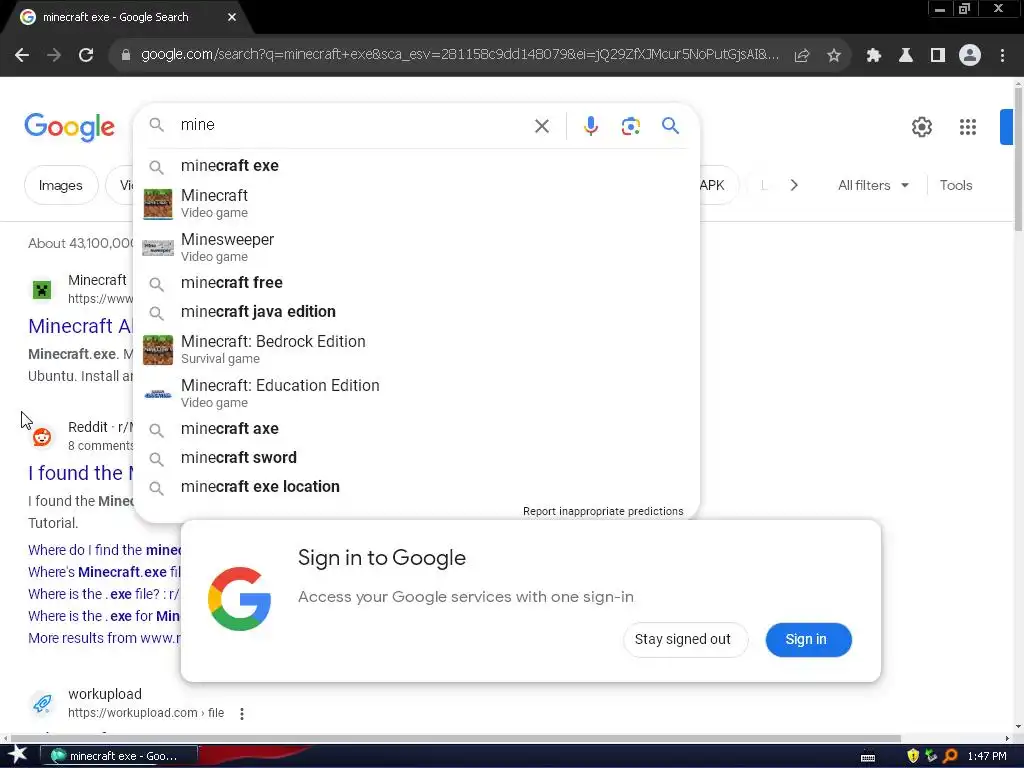Submit search with the blue magnifier icon
1024x768 pixels.
(671, 125)
